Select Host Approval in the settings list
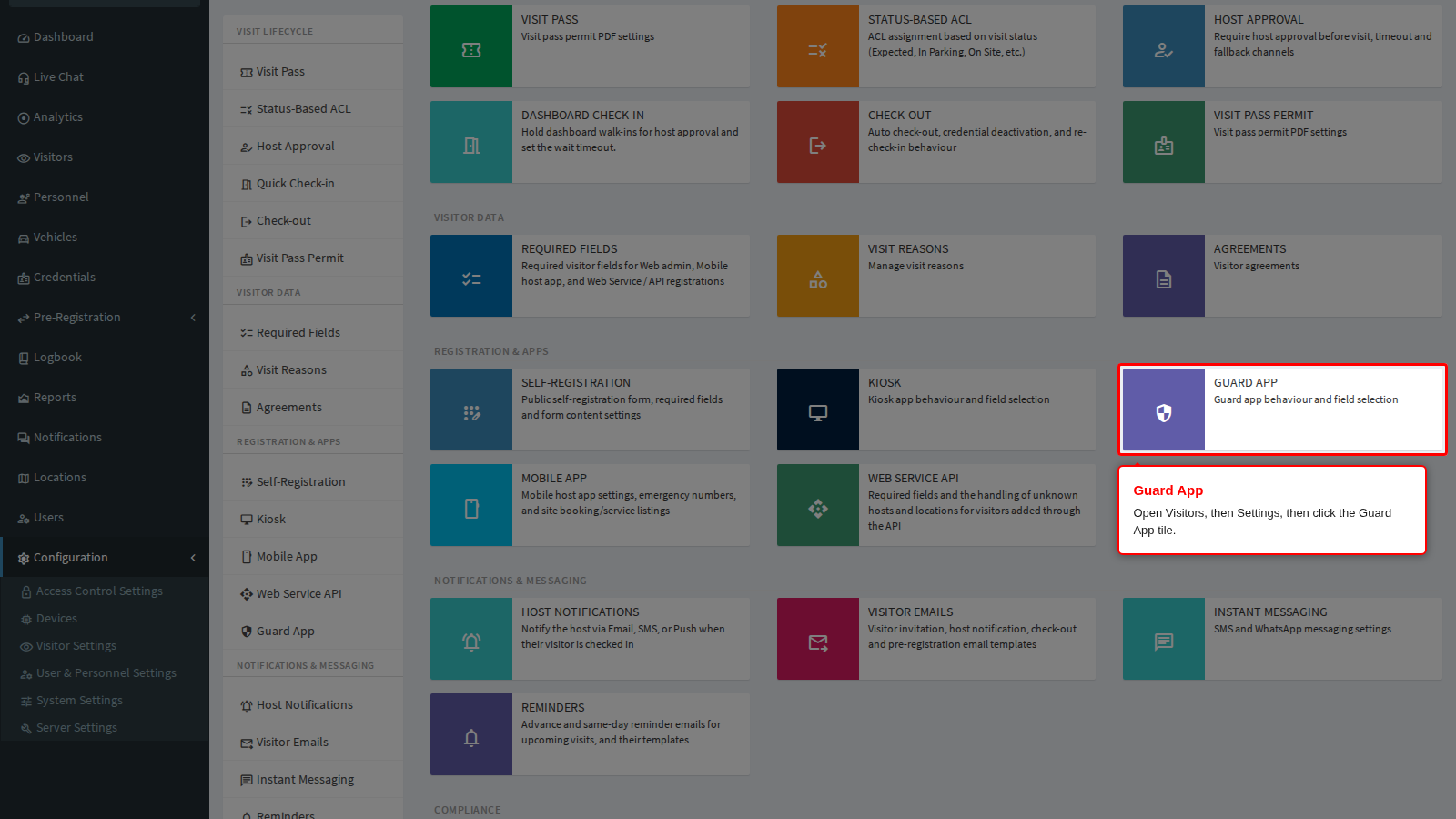Image resolution: width=1456 pixels, height=819 pixels. coord(313,147)
